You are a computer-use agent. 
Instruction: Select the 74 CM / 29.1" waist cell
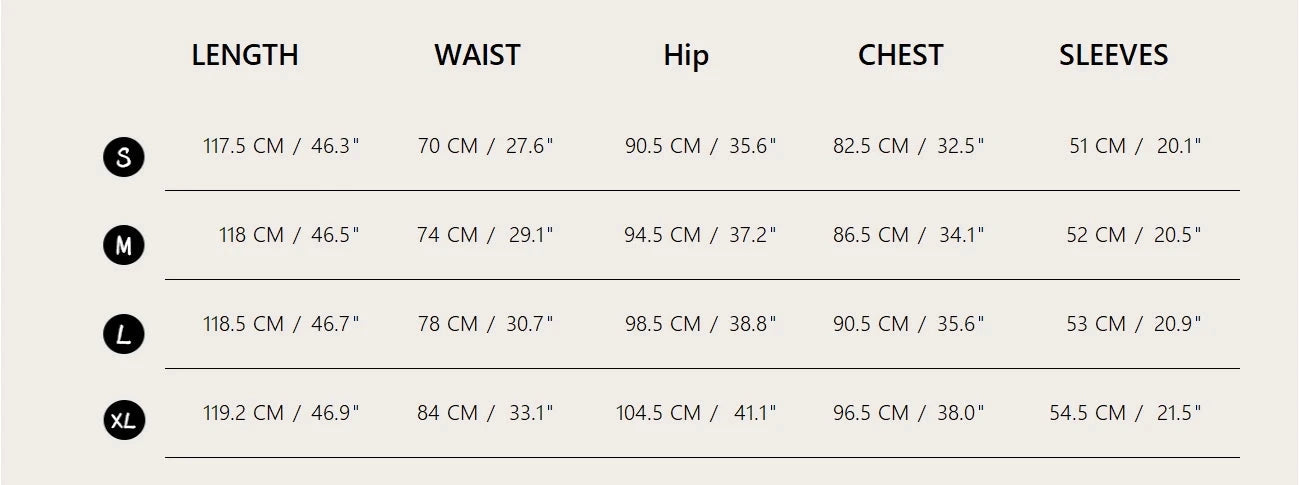[x=485, y=235]
